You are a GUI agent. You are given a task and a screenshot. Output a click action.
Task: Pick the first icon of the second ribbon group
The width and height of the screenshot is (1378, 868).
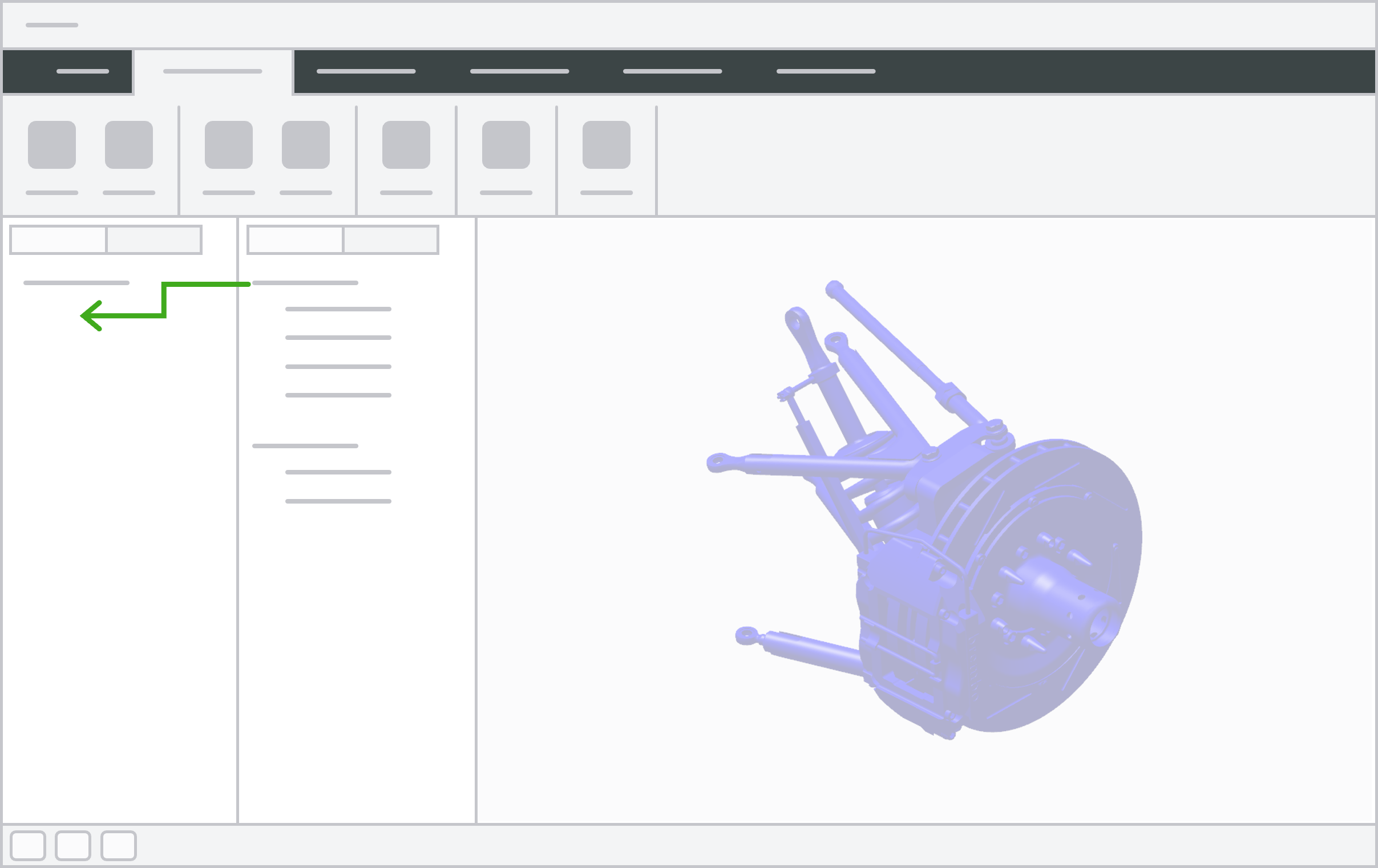[x=228, y=145]
